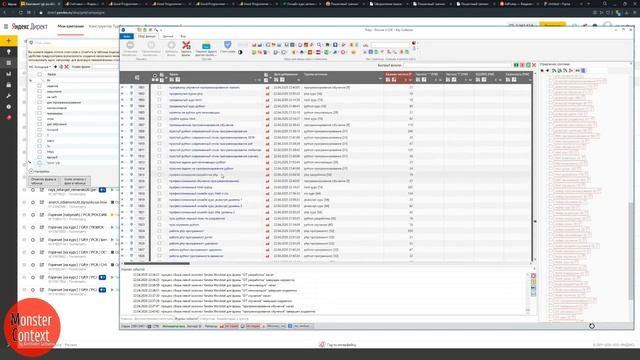This screenshot has width=640, height=360.
Task: Click 'Отметить фразы в таблице' button in popup
Action: 44,181
